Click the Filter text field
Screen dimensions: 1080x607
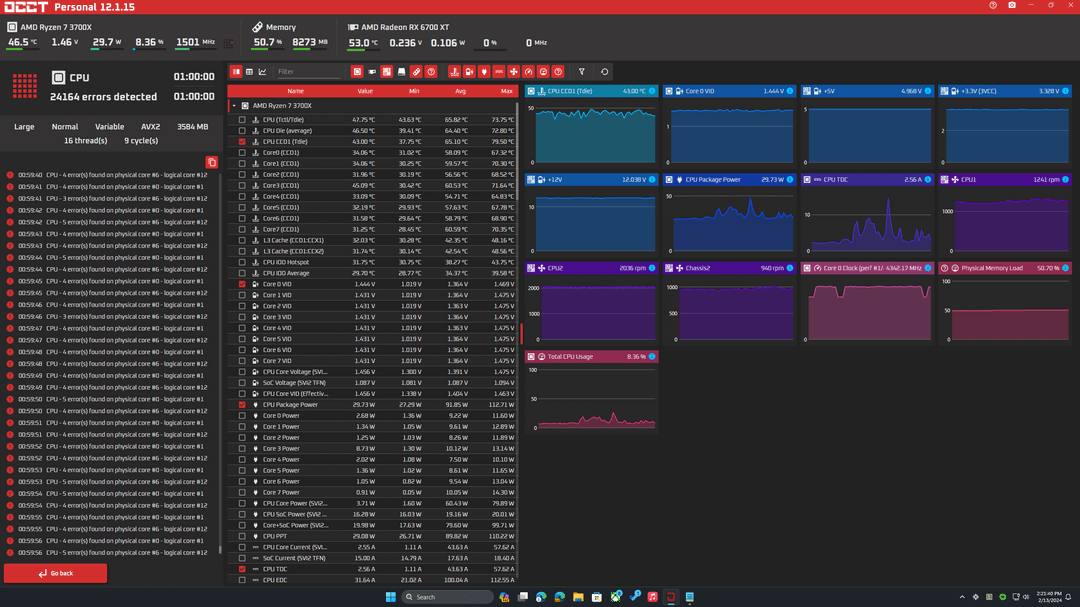309,72
